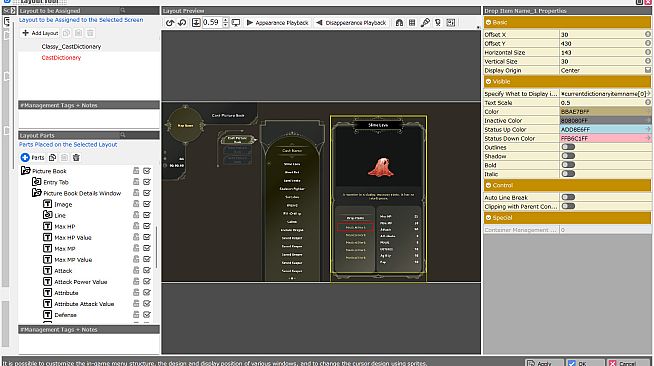
Task: Select the Attribute Attack Value part
Action: coord(84,304)
